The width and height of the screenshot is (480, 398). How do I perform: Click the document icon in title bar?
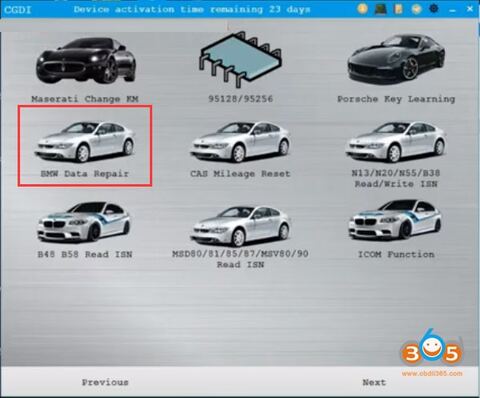click(399, 9)
